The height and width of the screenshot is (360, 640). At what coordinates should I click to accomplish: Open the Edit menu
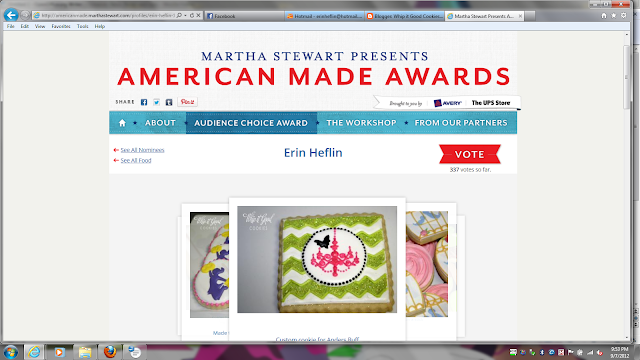(25, 26)
